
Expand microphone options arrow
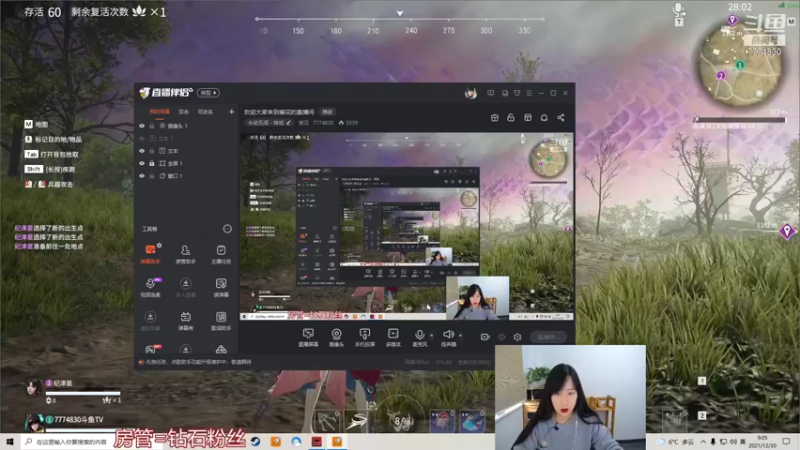pyautogui.click(x=432, y=335)
